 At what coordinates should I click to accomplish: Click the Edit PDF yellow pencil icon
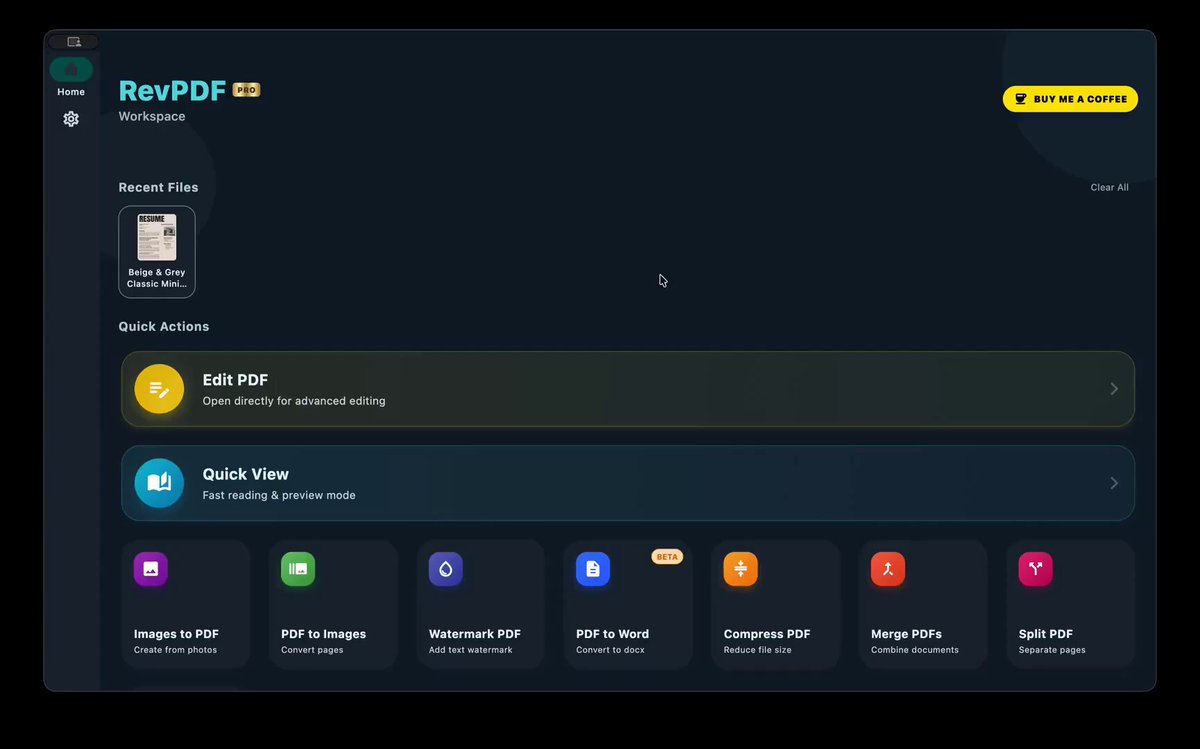[159, 389]
